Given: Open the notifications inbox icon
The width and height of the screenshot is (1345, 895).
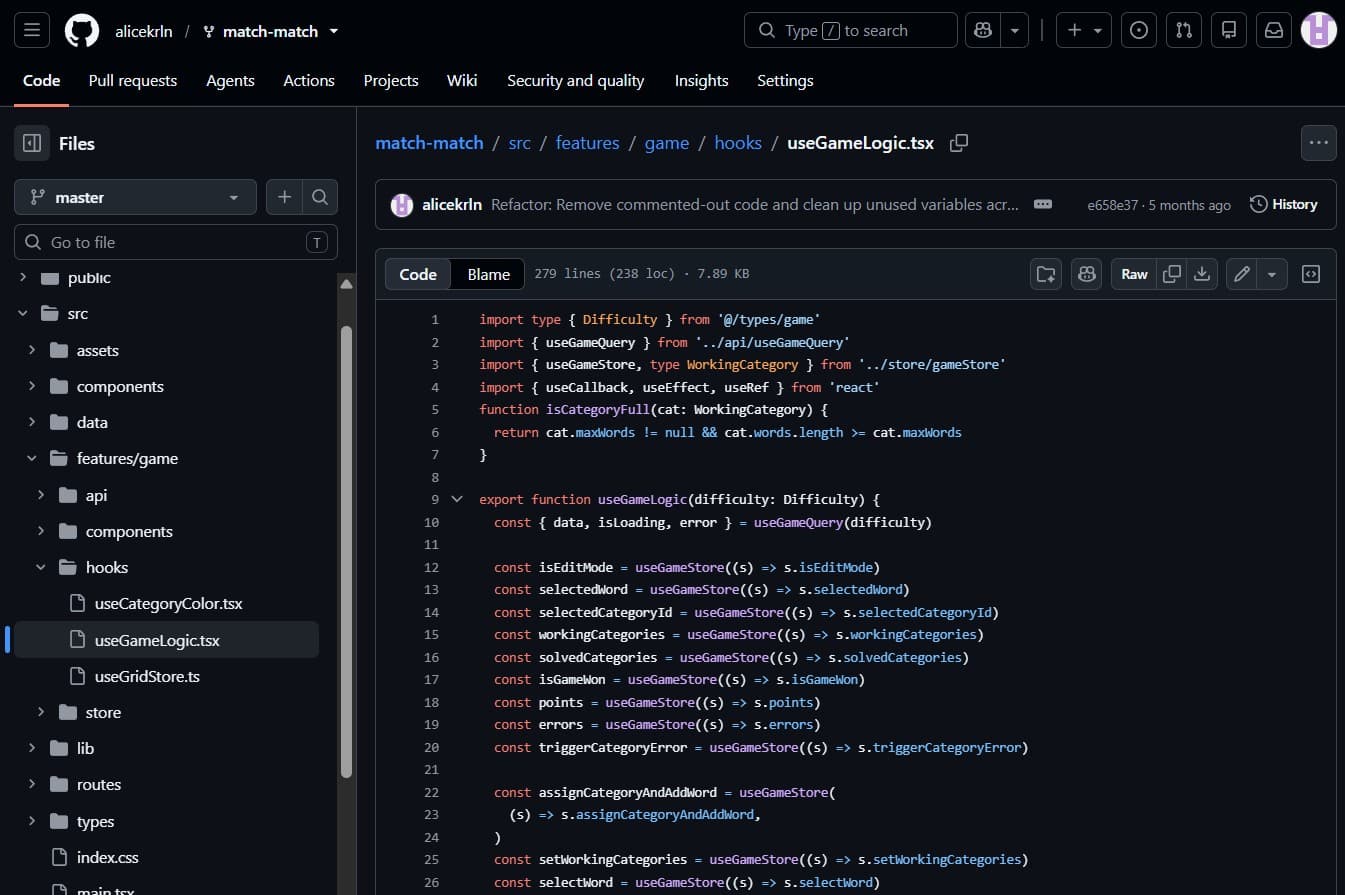Looking at the screenshot, I should click(x=1274, y=31).
